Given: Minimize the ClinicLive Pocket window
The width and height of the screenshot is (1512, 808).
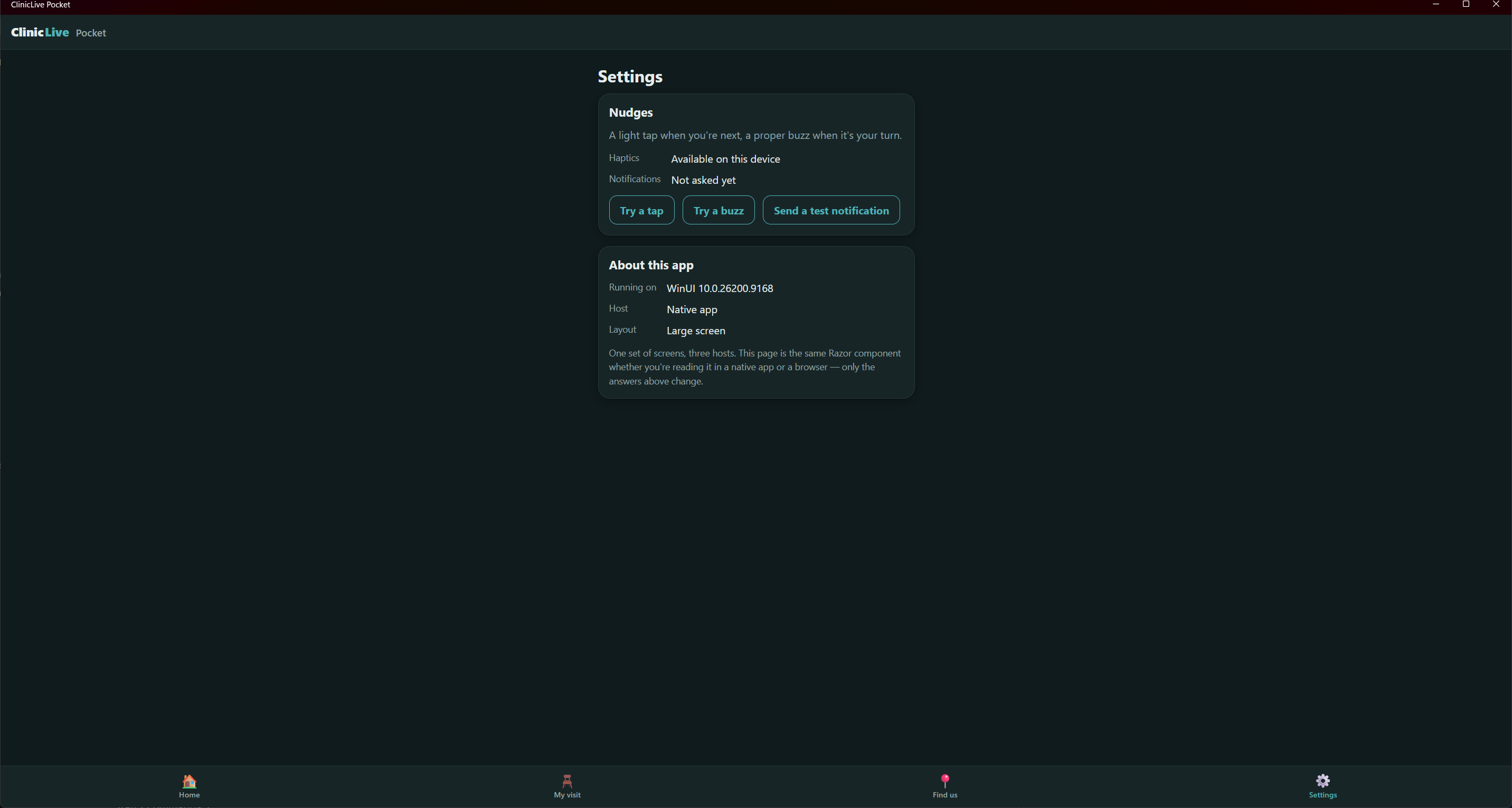Looking at the screenshot, I should point(1435,5).
